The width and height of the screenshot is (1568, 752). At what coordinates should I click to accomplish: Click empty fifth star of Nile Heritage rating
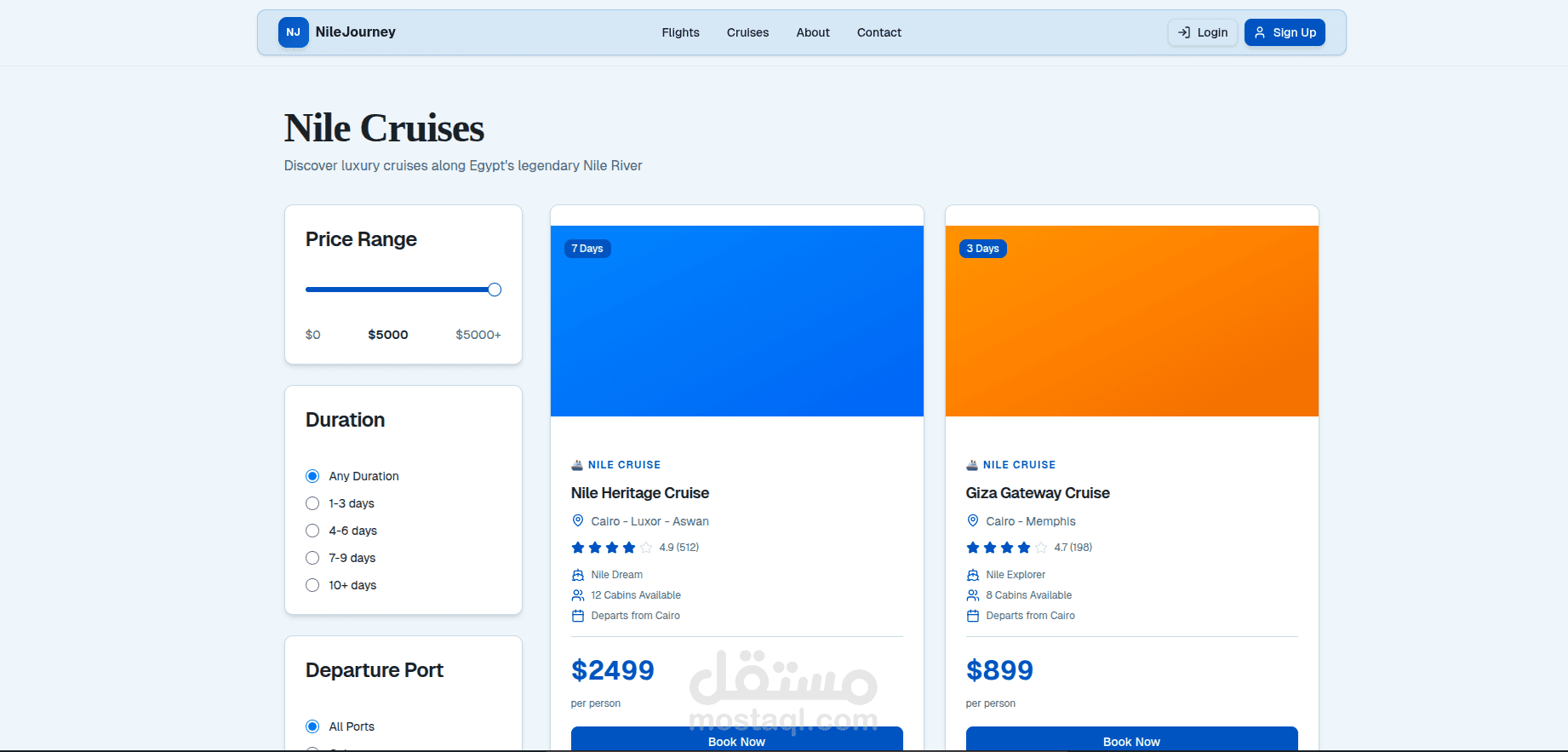coord(646,548)
